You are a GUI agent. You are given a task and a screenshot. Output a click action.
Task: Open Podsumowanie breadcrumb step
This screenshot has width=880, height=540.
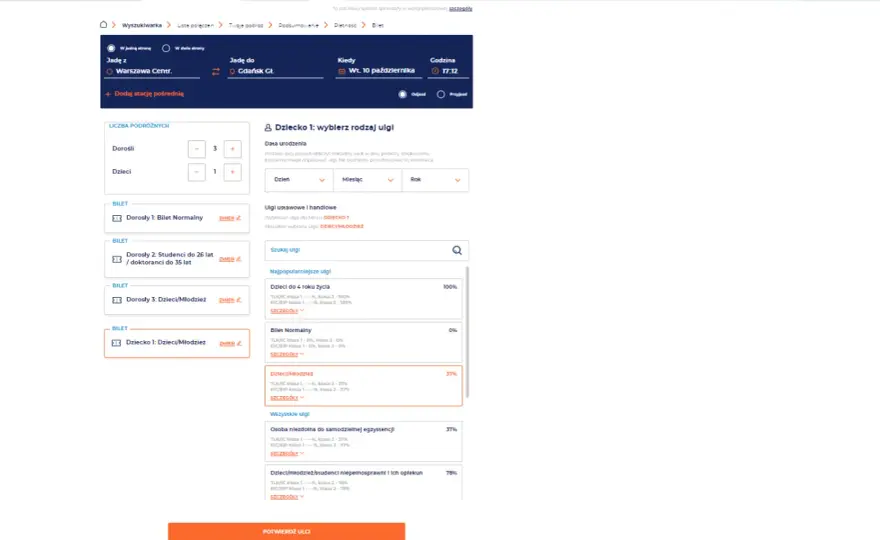point(298,25)
